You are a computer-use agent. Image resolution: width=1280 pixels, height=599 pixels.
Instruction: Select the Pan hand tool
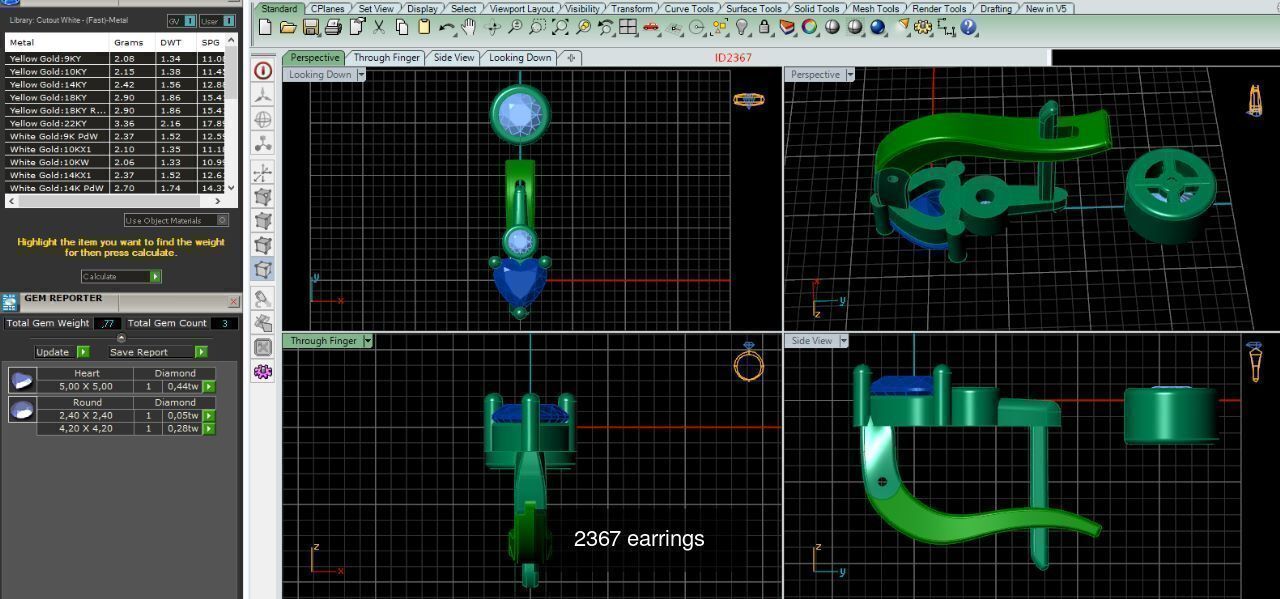468,27
